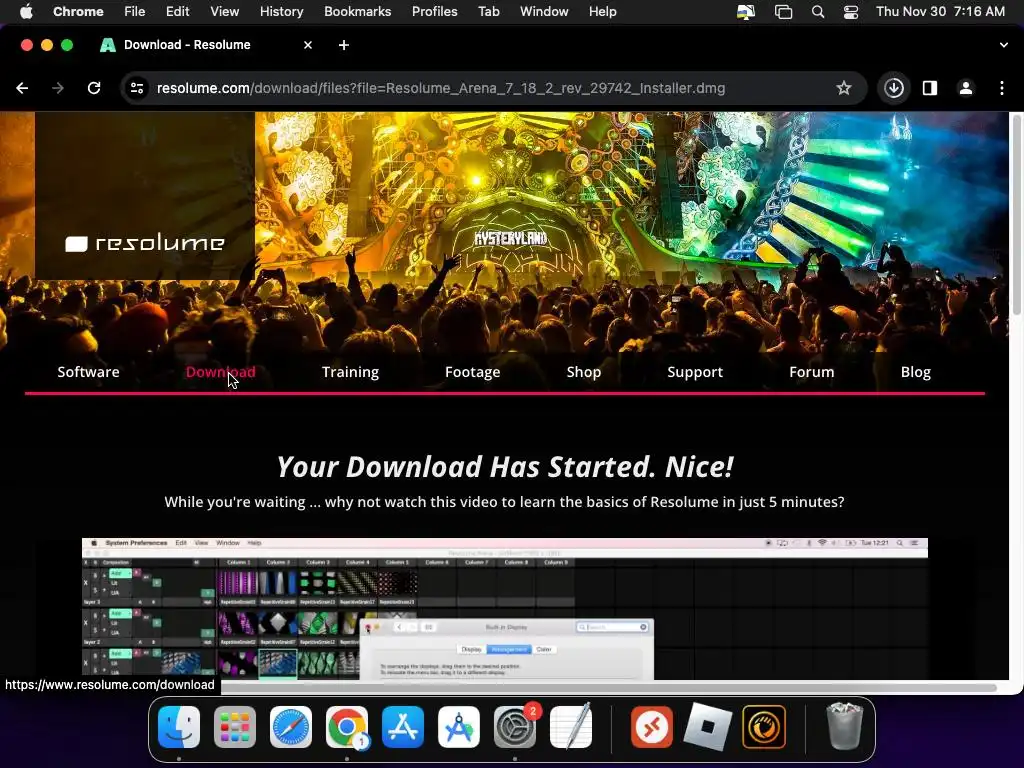Open App Store from the Dock
Screen dimensions: 1024x768
point(403,727)
